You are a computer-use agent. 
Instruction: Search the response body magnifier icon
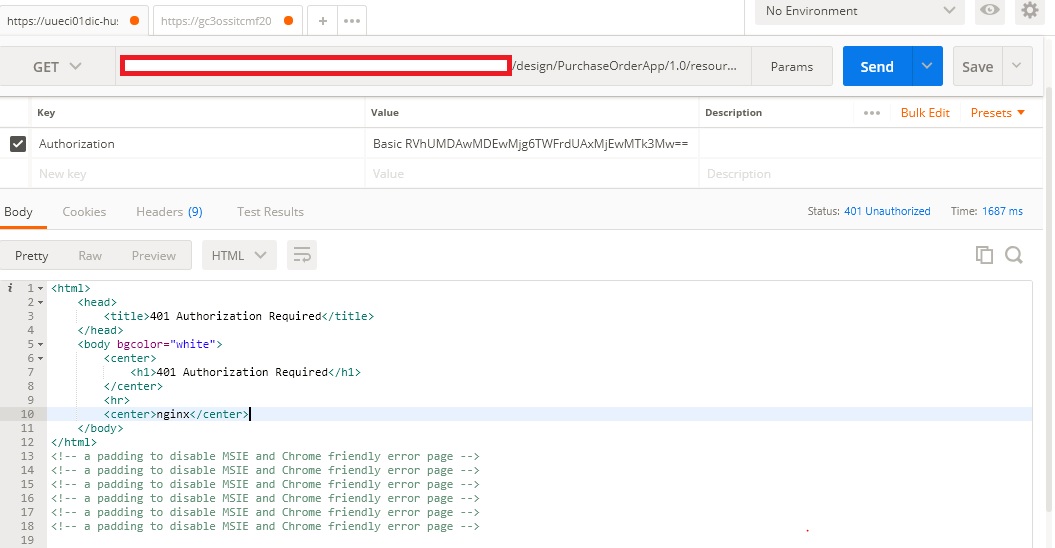[x=1014, y=255]
